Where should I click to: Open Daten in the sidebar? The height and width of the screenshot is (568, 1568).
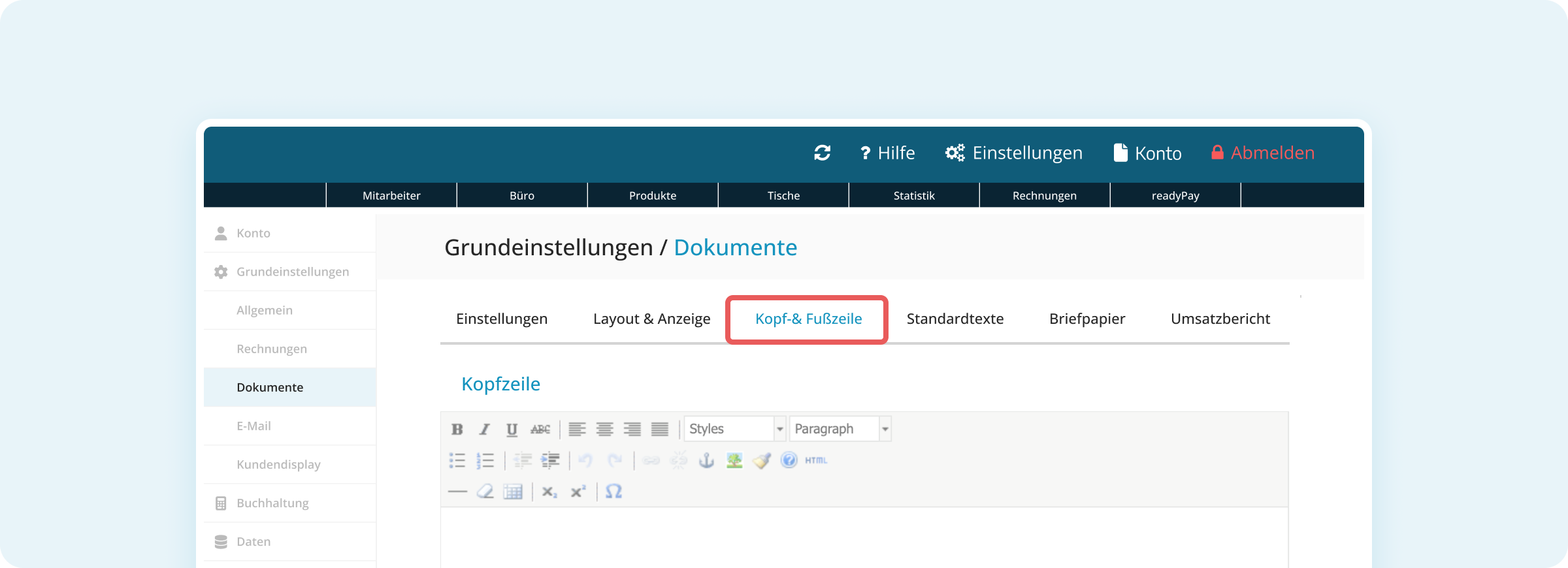tap(290, 541)
